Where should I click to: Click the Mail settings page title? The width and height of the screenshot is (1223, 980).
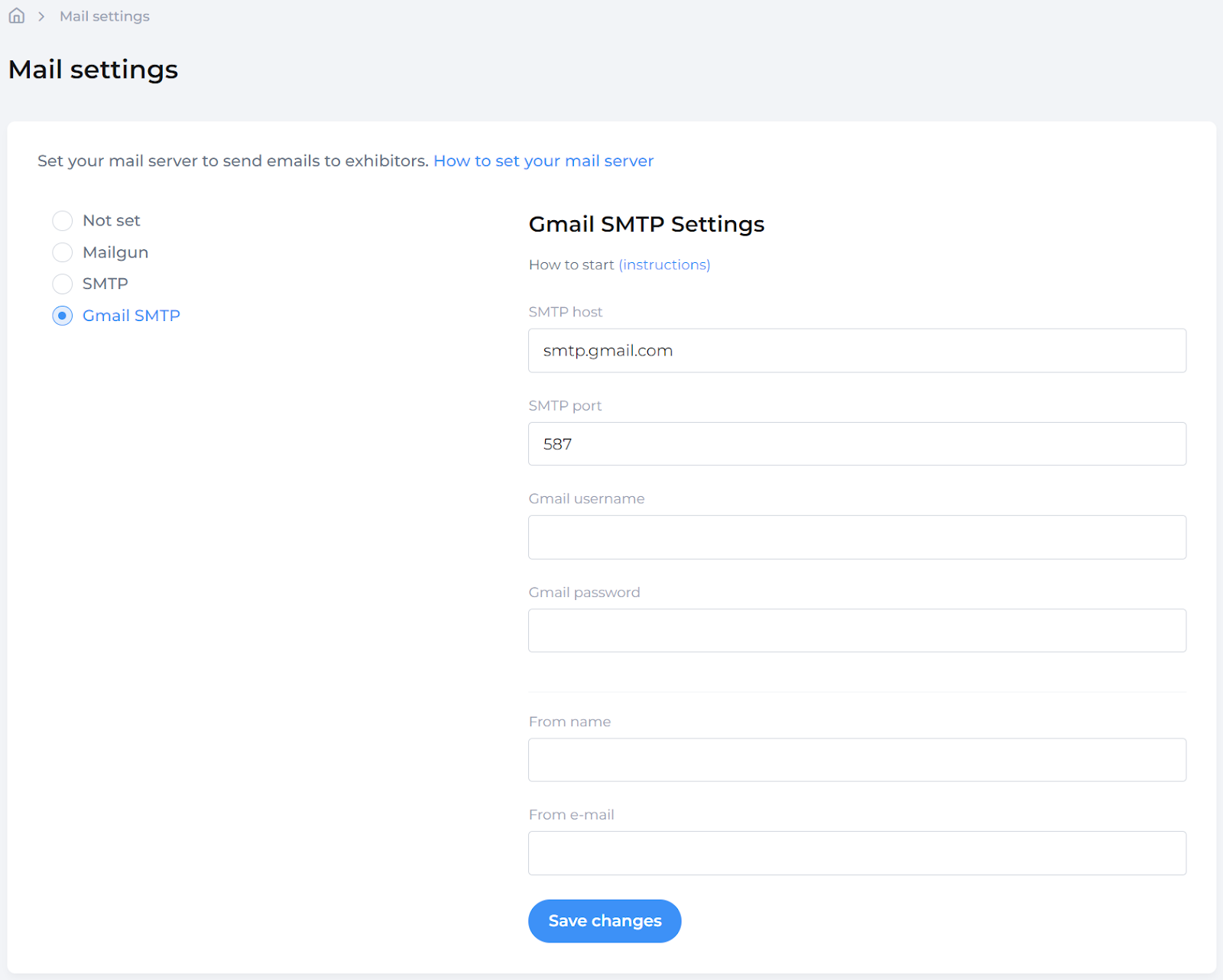(x=93, y=70)
